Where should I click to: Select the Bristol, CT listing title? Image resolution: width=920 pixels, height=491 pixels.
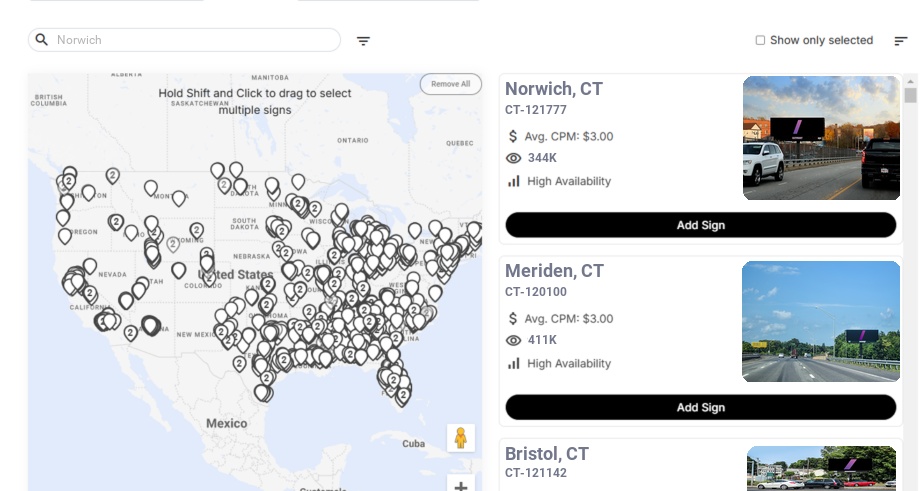547,454
